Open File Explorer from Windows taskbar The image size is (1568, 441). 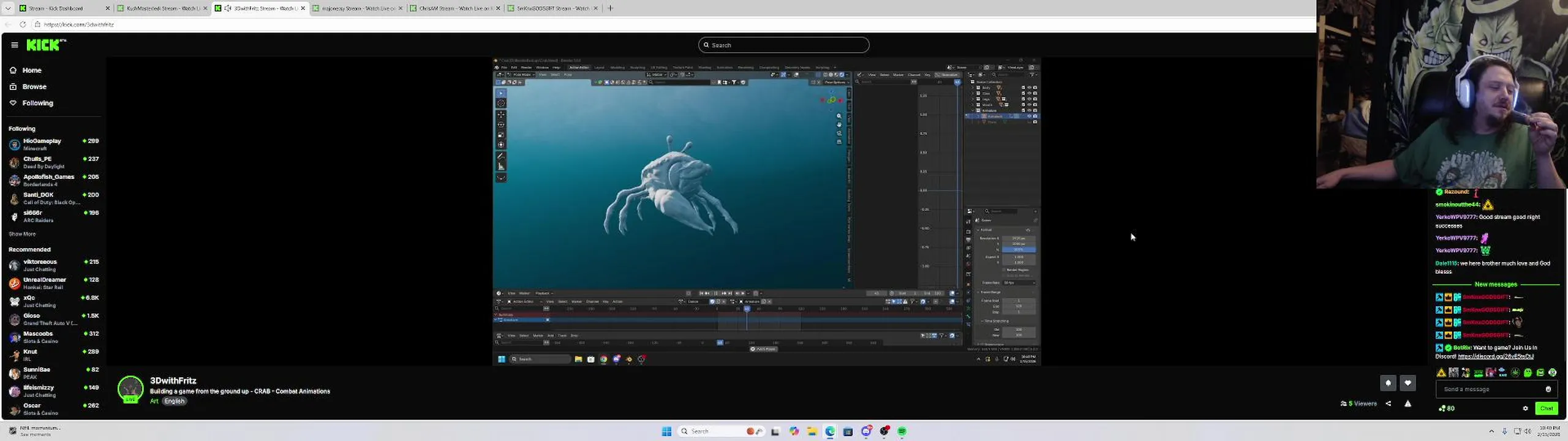[x=812, y=431]
